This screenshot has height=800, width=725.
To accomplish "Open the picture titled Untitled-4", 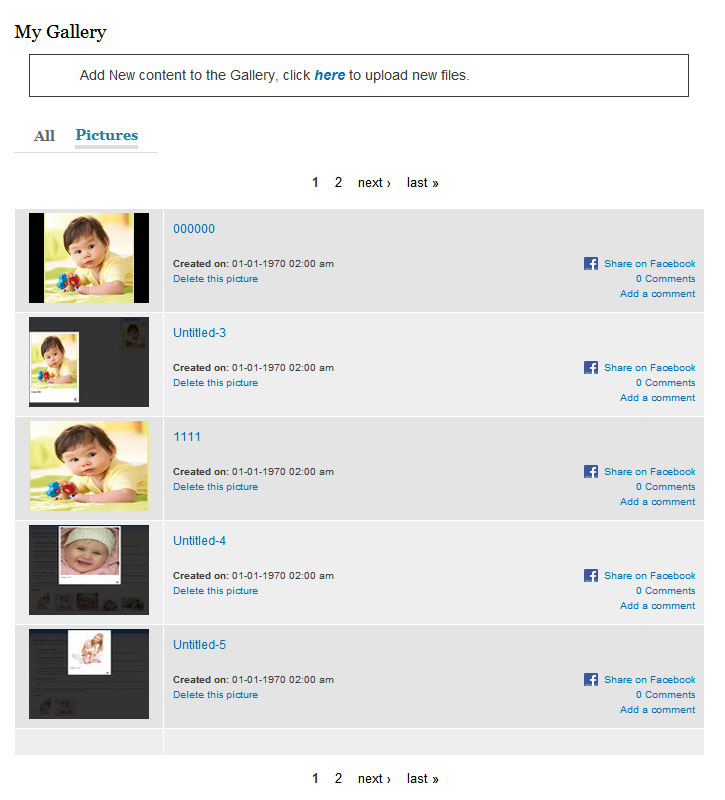I will [x=199, y=541].
